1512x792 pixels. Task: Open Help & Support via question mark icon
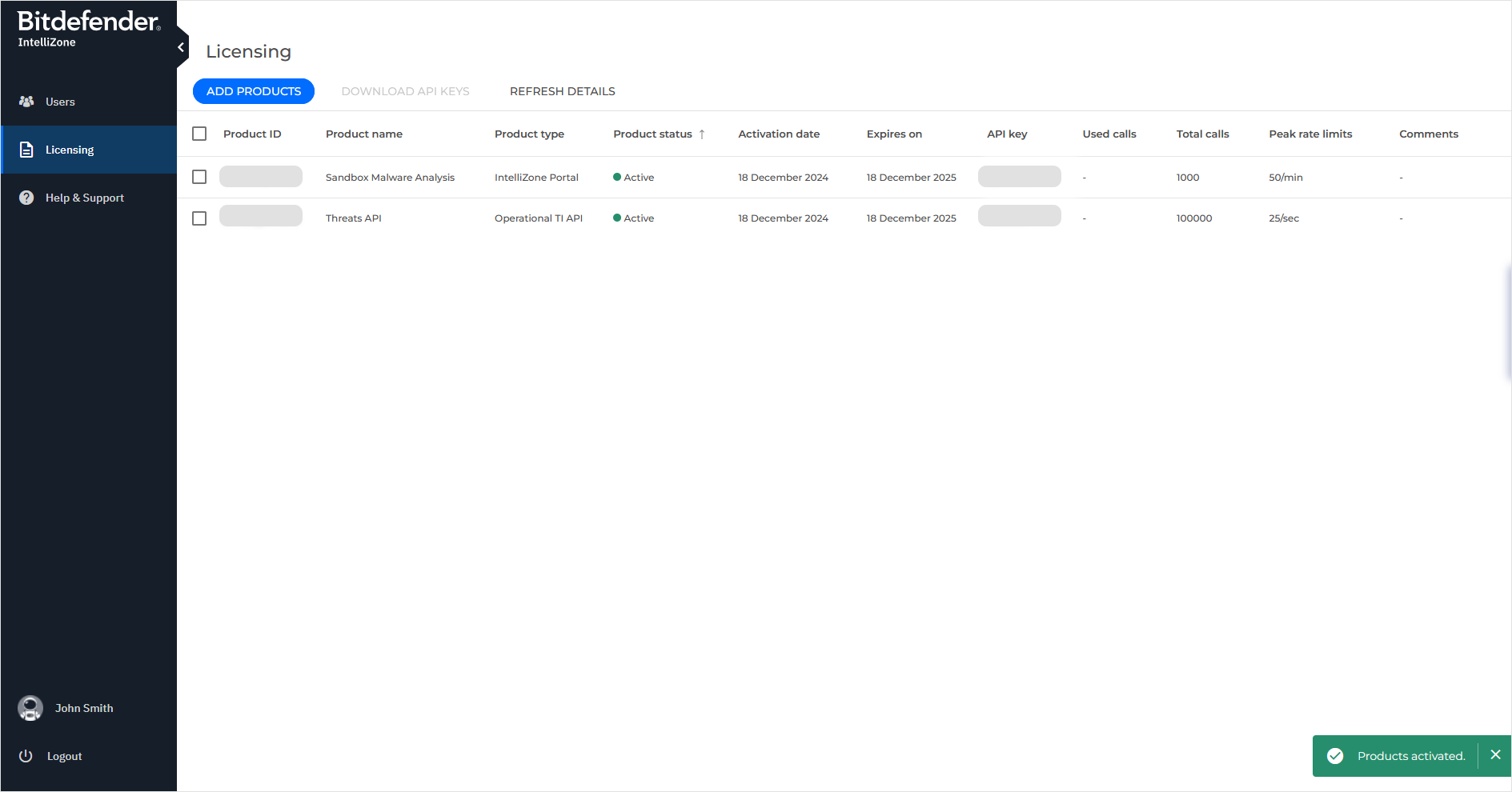tap(26, 198)
